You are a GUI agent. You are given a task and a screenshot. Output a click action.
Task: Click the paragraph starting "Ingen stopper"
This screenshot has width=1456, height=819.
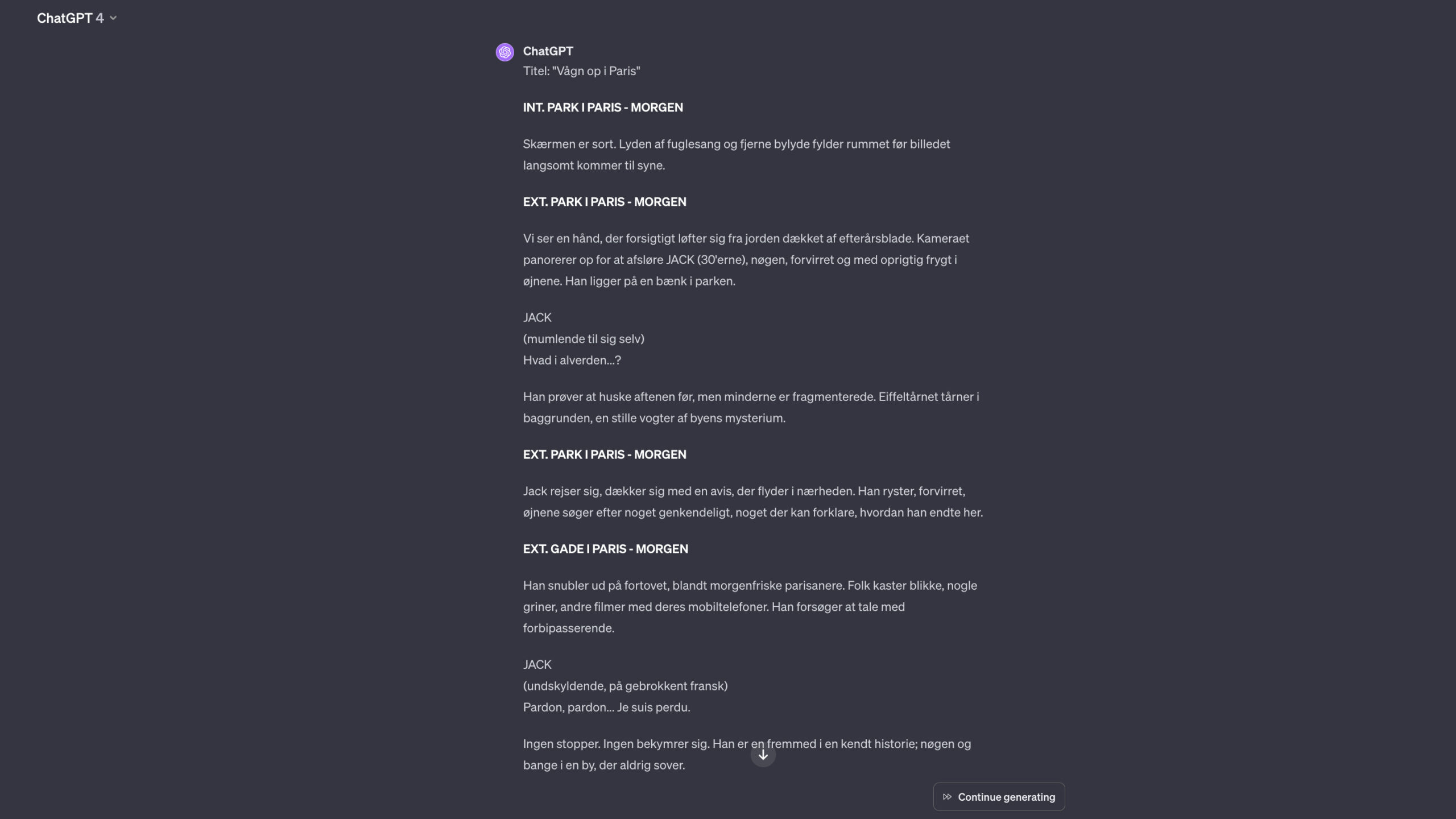point(747,755)
